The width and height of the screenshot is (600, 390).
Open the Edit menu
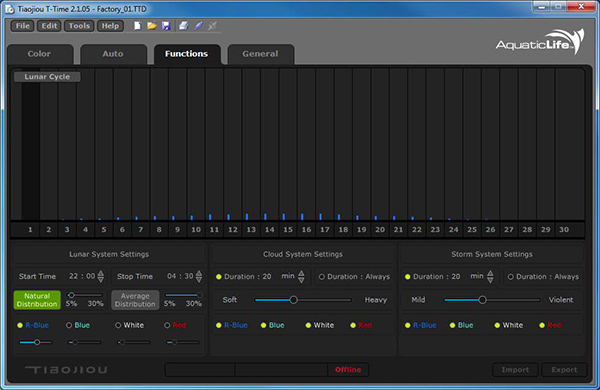tap(49, 26)
